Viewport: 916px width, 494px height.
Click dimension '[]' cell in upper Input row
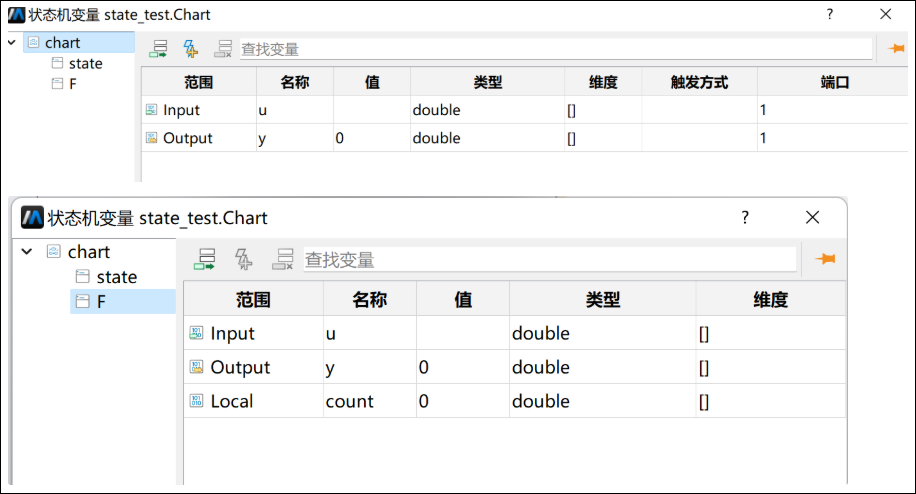[603, 110]
